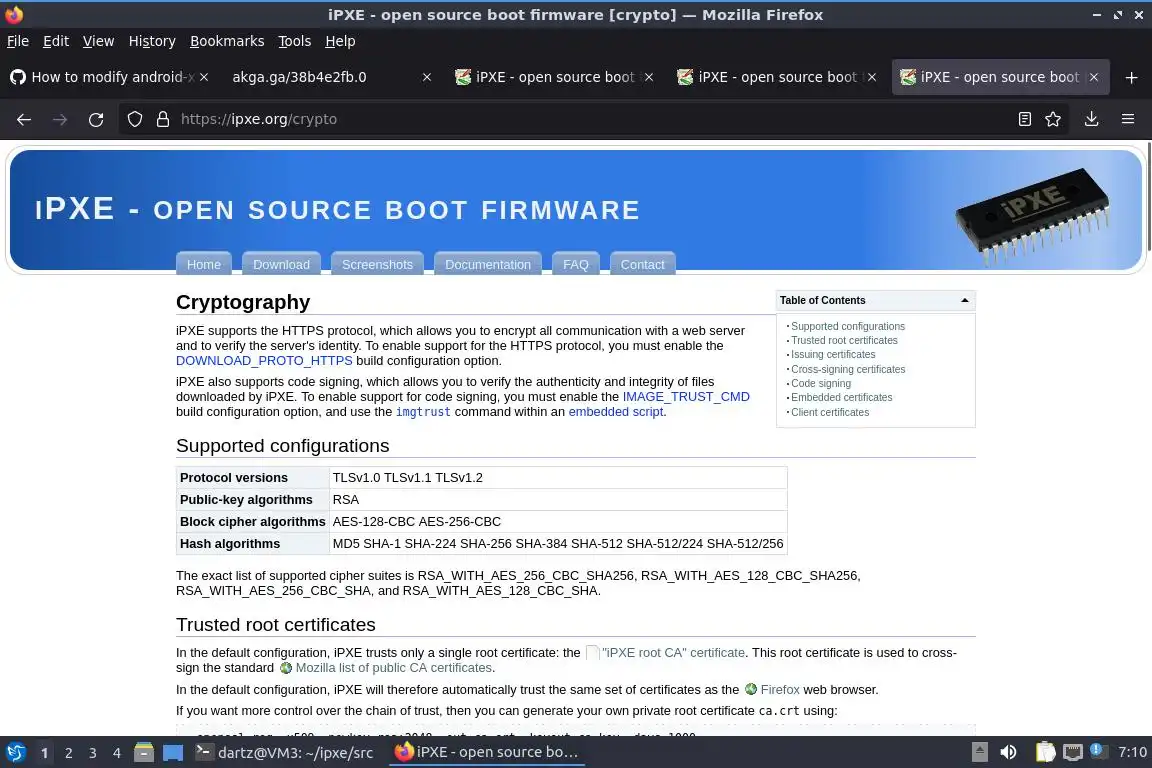Open the History menu
The image size is (1152, 768).
[152, 41]
